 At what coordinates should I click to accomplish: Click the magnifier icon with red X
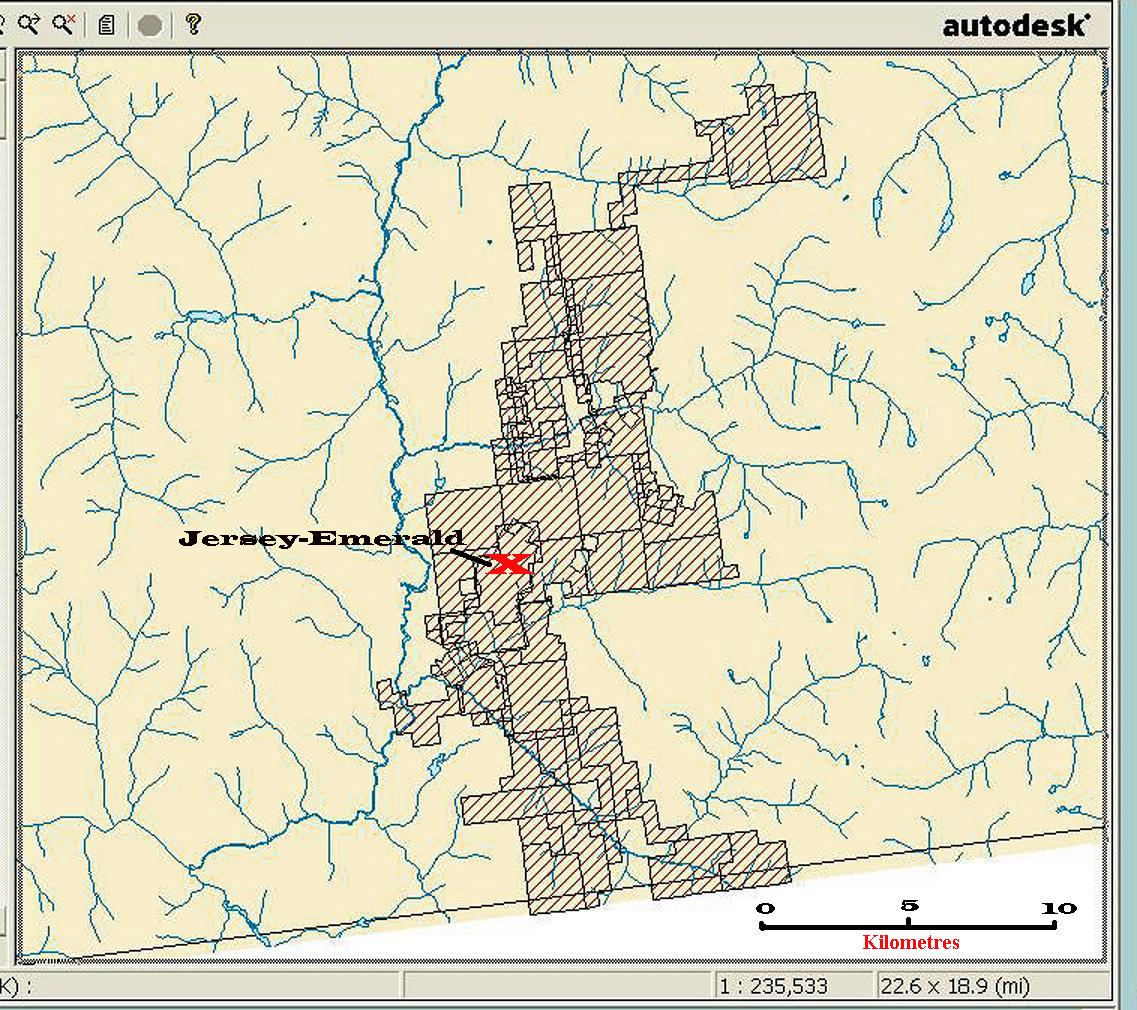click(65, 24)
